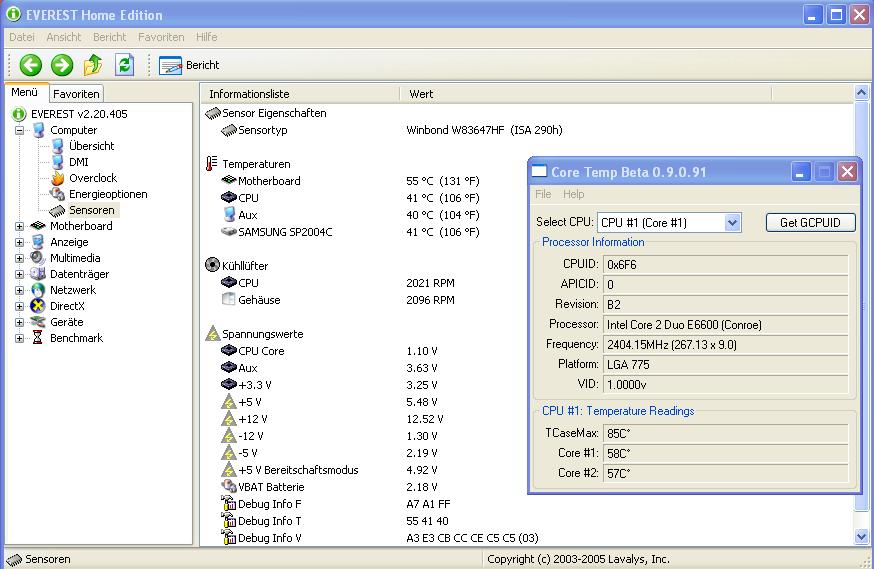The image size is (874, 569).
Task: Click the Frequency field 2404.15MHz
Action: pyautogui.click(x=725, y=344)
